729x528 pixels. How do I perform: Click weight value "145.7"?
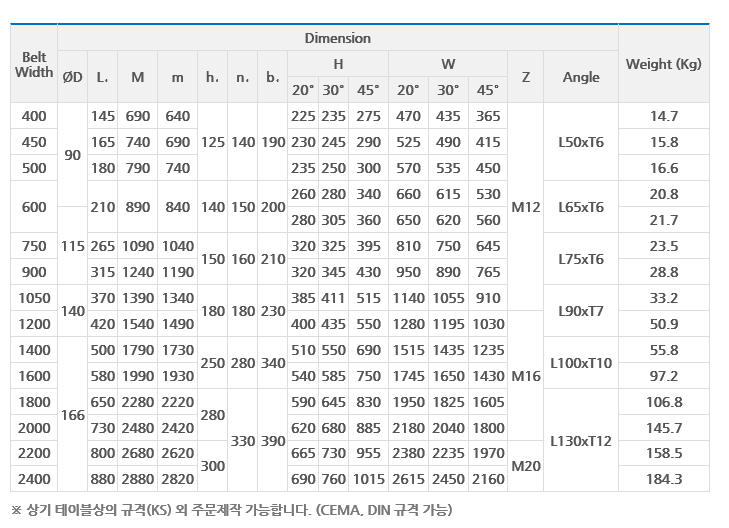[x=663, y=428]
